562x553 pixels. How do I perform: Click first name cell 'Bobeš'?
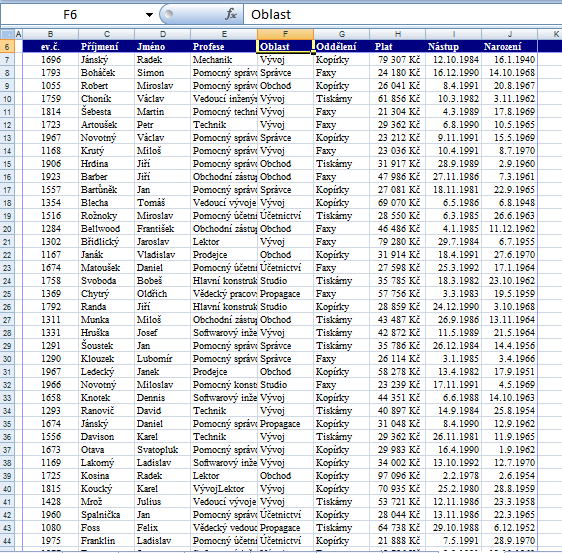(x=163, y=281)
